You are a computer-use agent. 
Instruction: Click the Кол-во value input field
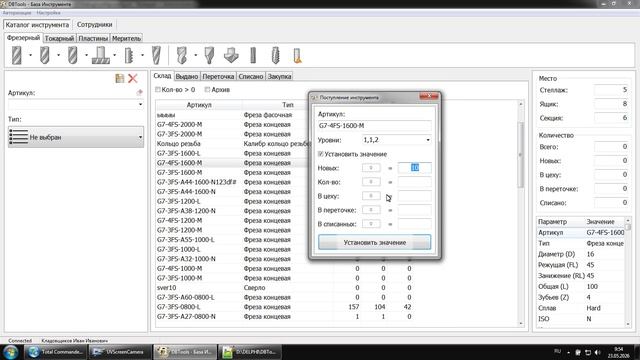414,182
